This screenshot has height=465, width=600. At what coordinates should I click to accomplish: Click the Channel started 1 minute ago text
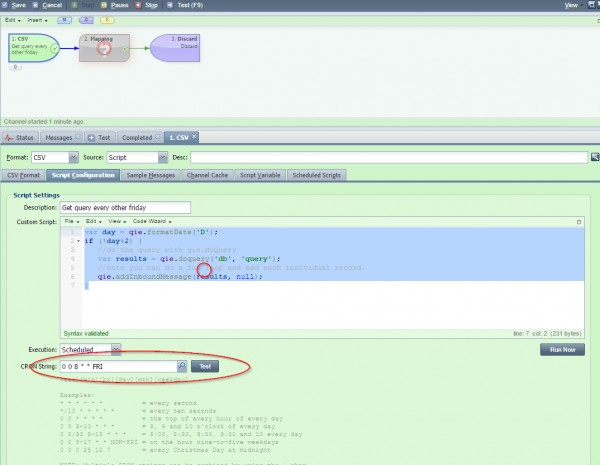tap(44, 122)
